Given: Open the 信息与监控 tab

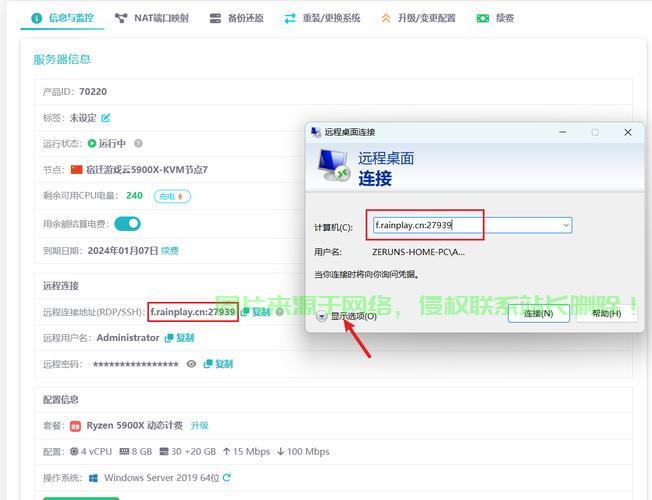Looking at the screenshot, I should pos(62,18).
